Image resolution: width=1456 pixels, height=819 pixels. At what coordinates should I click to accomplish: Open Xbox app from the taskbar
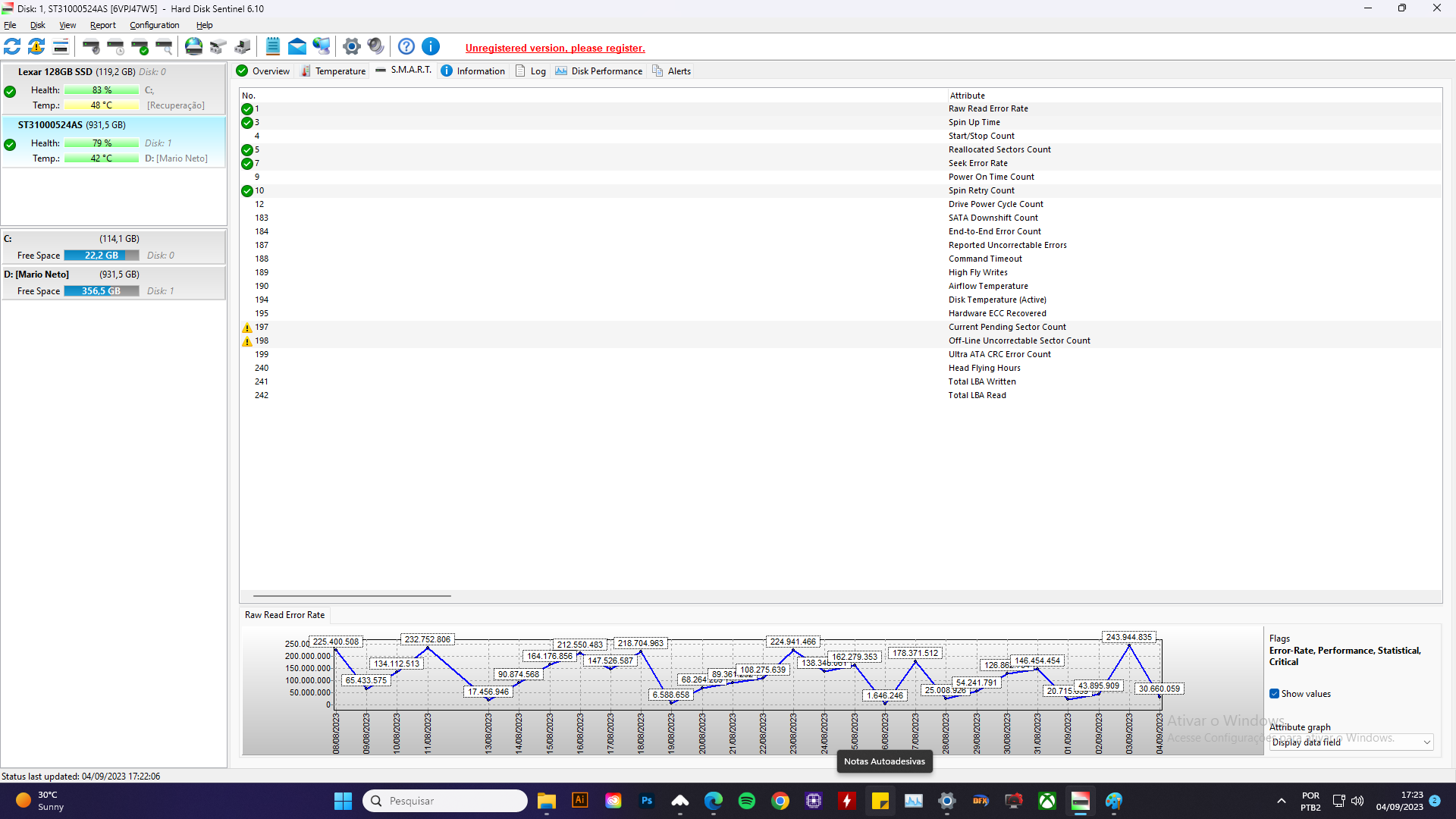coord(1047,801)
